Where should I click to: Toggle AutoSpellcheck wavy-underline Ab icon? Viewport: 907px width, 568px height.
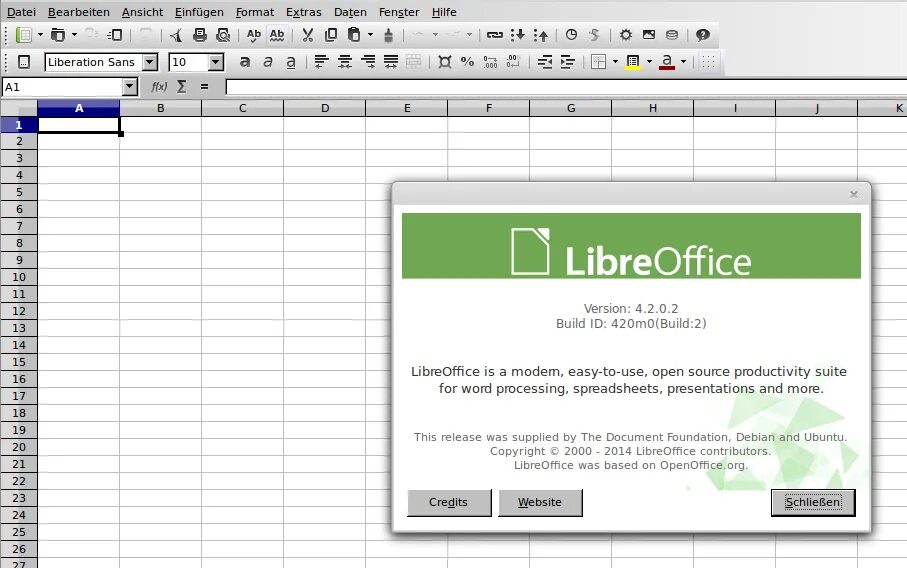[x=277, y=35]
